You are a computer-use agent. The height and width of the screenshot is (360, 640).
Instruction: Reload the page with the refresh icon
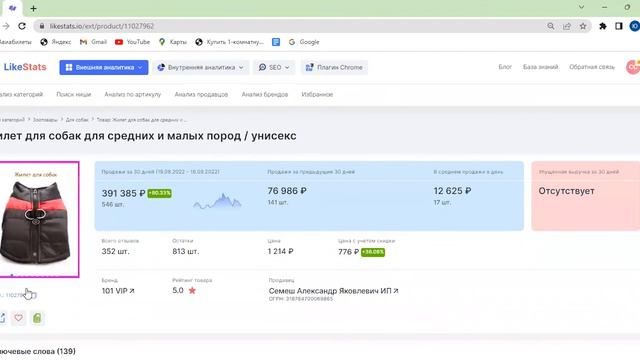click(x=22, y=26)
